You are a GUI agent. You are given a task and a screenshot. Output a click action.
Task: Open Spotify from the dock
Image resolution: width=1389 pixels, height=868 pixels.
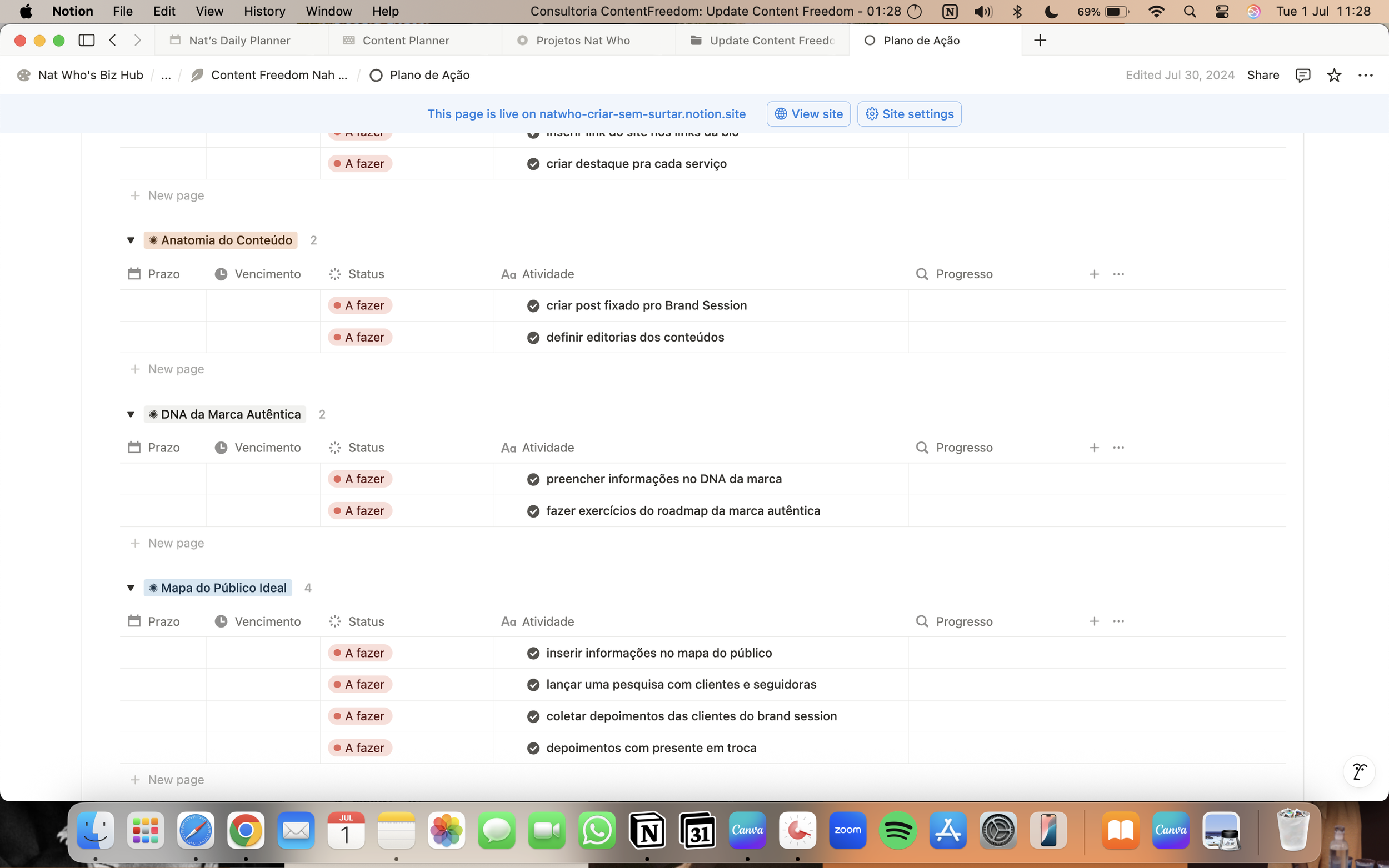click(x=897, y=830)
